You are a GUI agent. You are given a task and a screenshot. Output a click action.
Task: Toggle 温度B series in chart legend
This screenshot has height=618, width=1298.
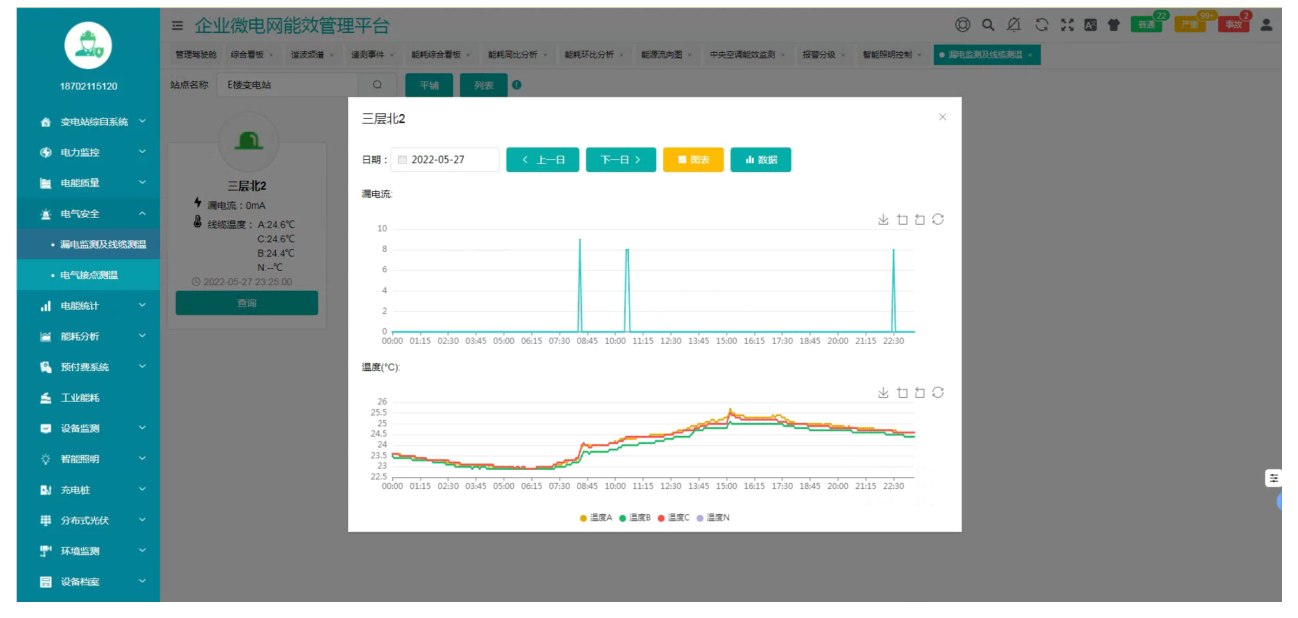635,518
